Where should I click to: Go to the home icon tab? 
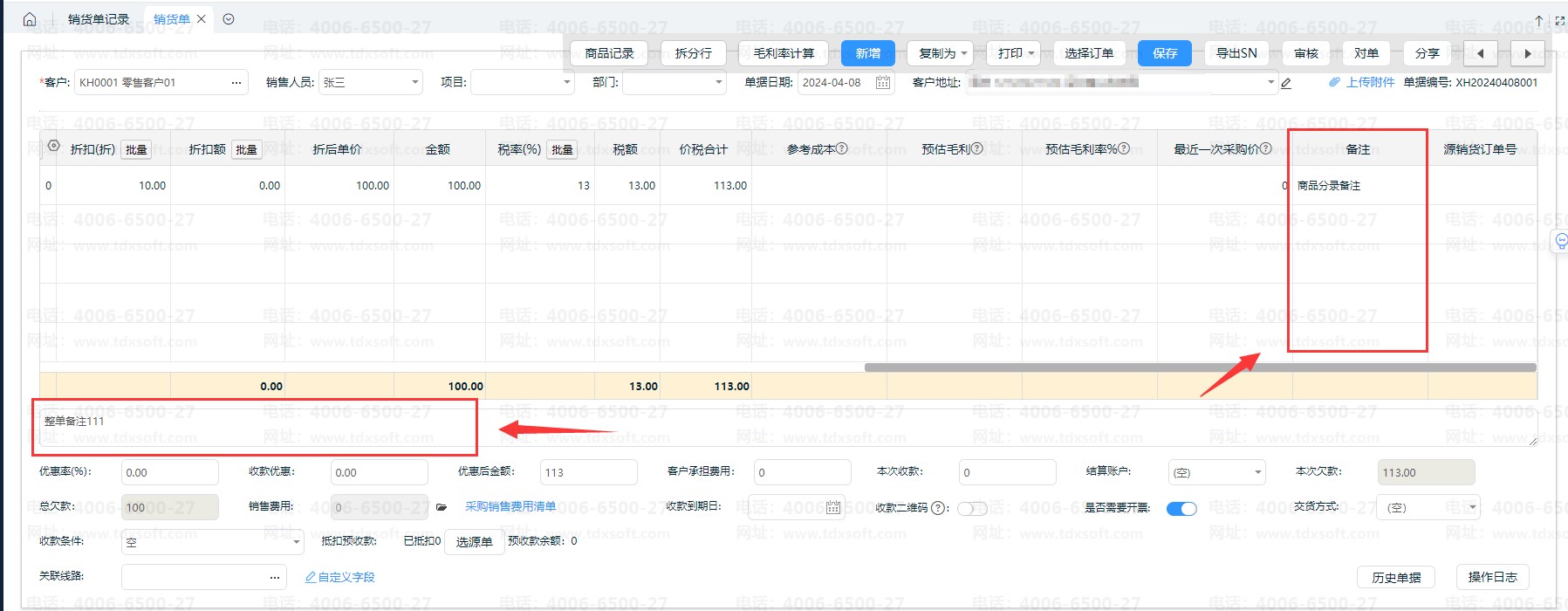tap(30, 19)
